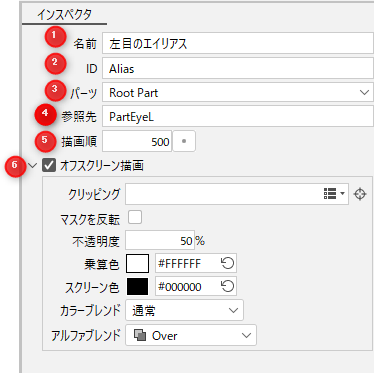The width and height of the screenshot is (374, 373).
Task: Open the clipping list selector icon
Action: [334, 194]
